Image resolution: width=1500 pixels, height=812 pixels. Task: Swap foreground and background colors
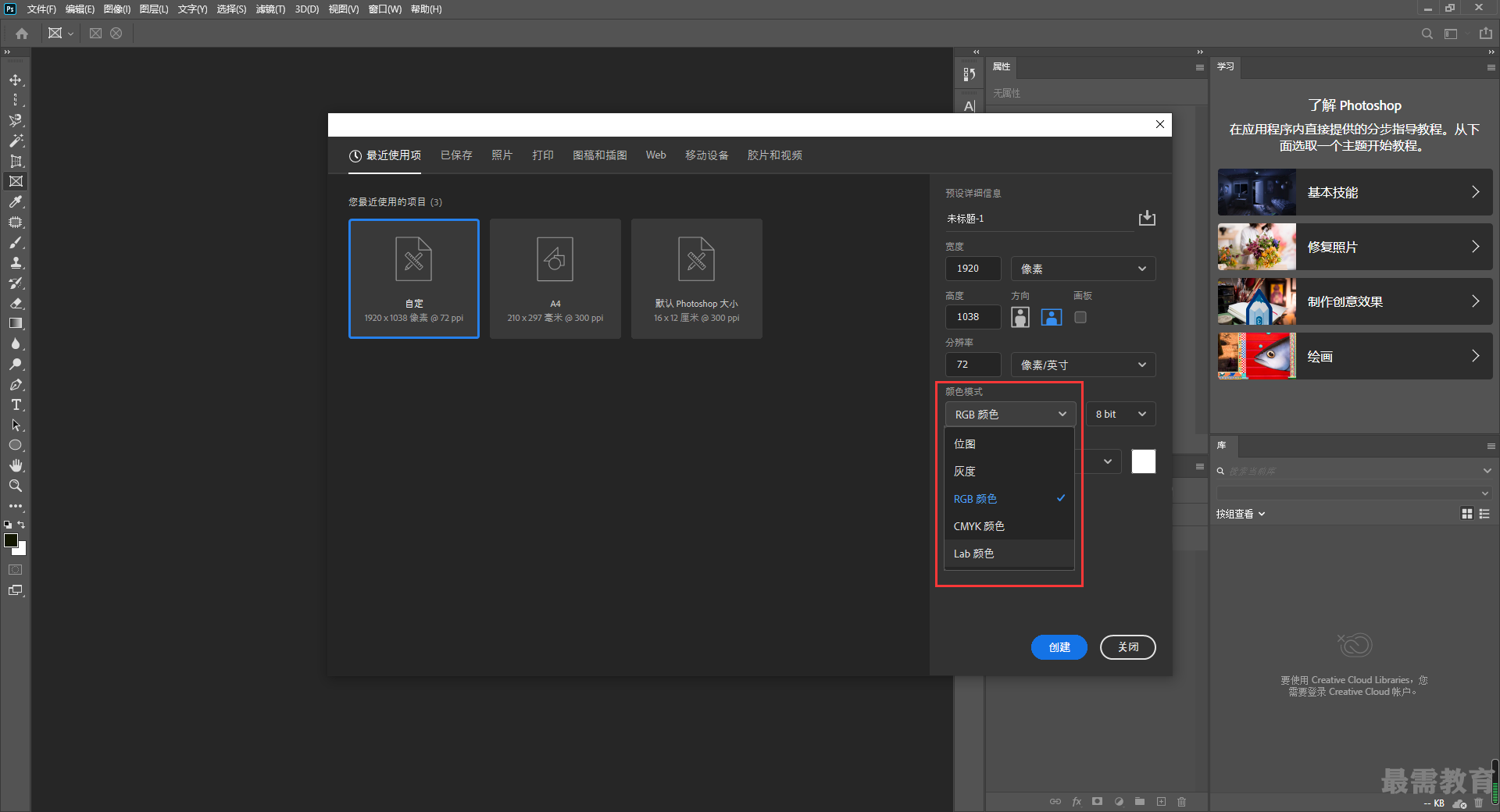[x=21, y=525]
